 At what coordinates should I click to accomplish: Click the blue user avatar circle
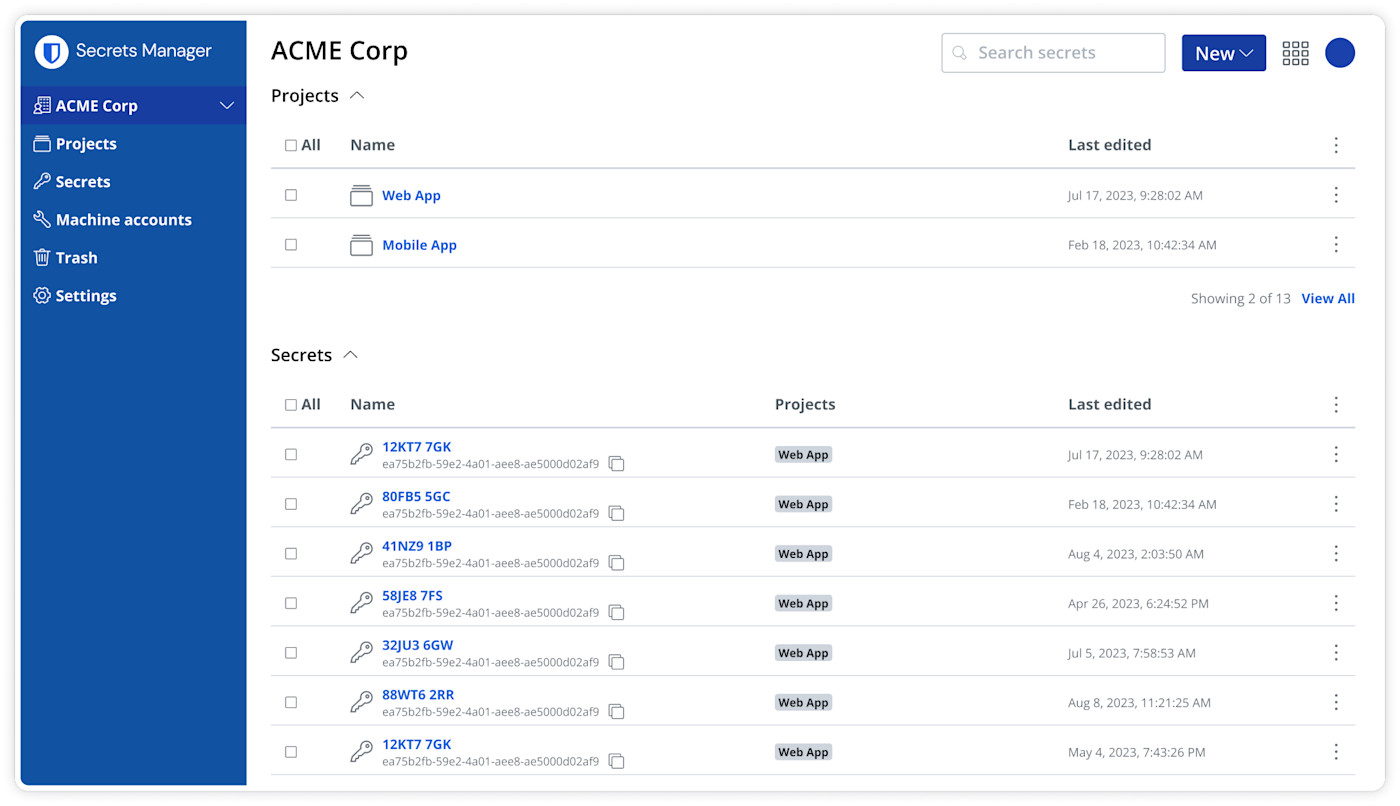tap(1339, 53)
